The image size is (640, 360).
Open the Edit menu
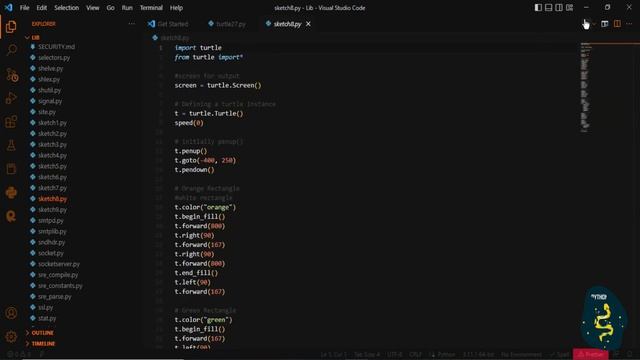[42, 8]
